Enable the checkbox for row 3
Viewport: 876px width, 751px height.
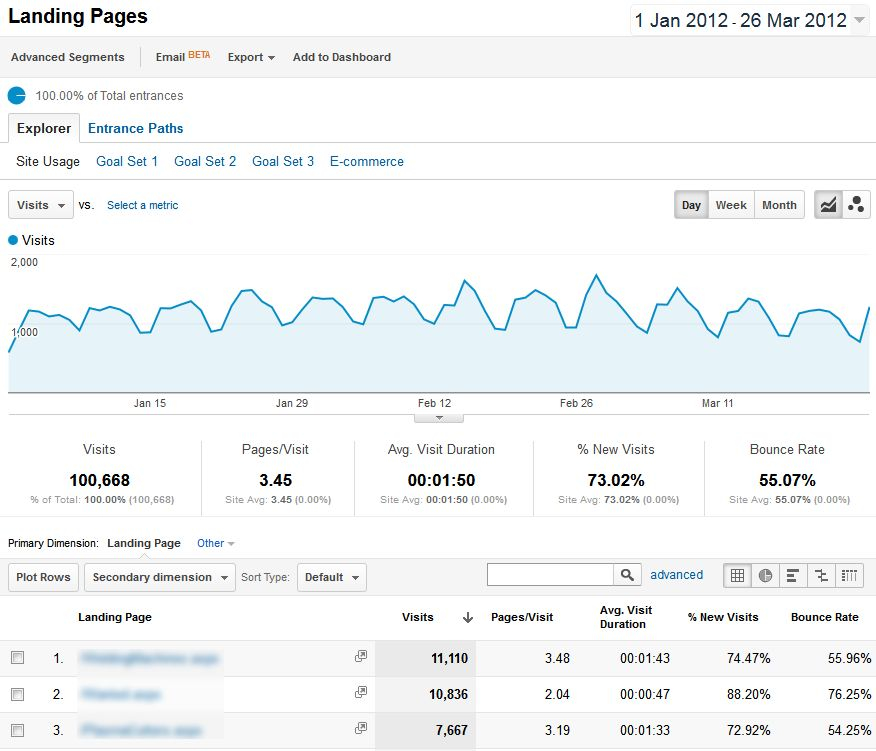coord(17,730)
